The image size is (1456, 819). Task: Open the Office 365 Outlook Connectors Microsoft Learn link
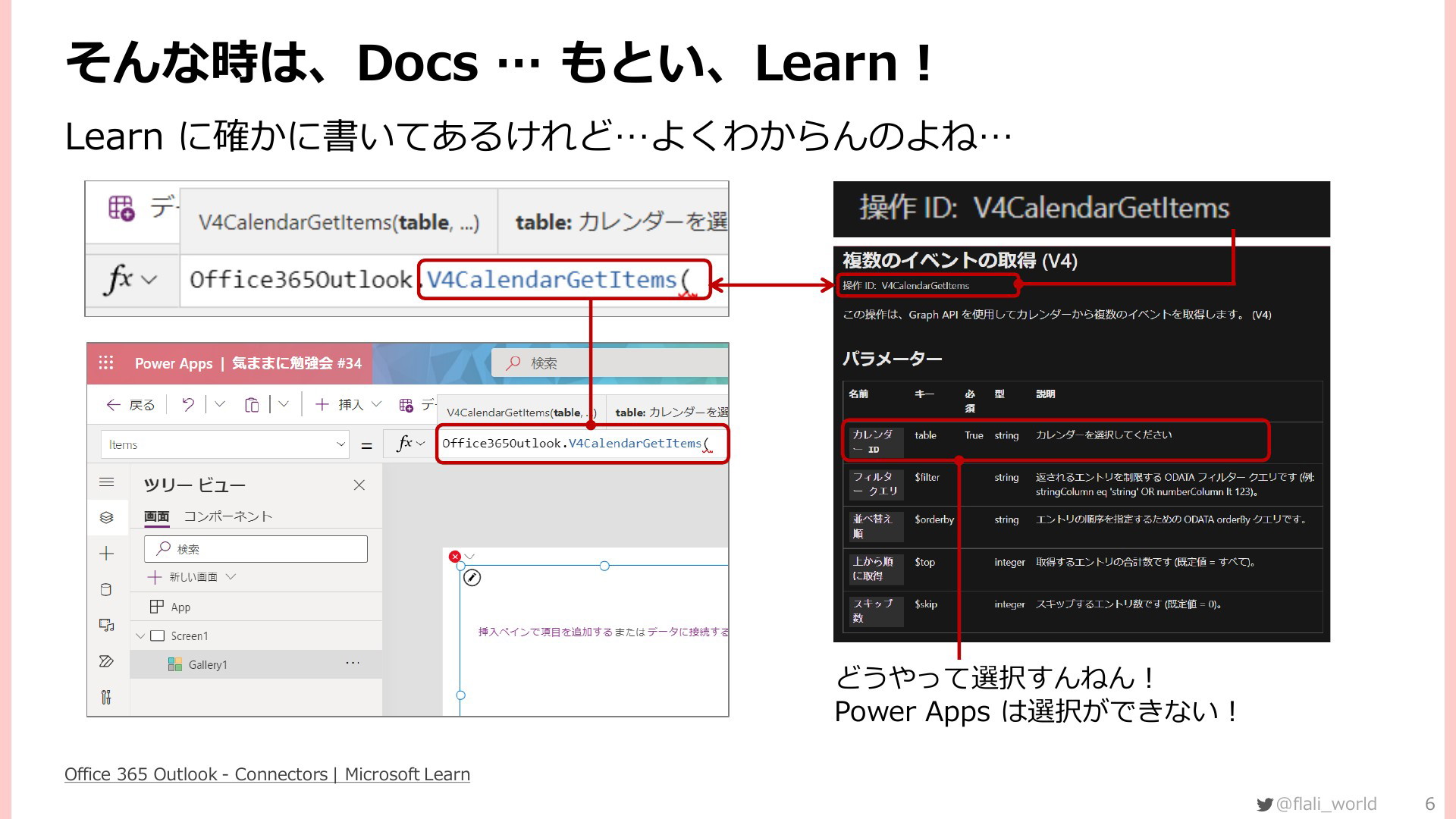point(267,774)
